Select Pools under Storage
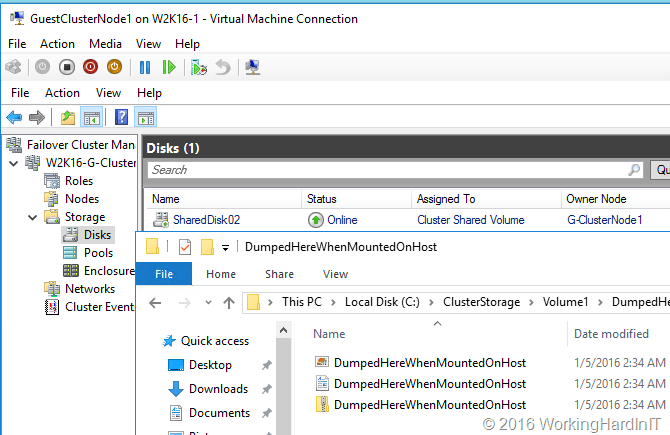The image size is (670, 435). [x=88, y=253]
